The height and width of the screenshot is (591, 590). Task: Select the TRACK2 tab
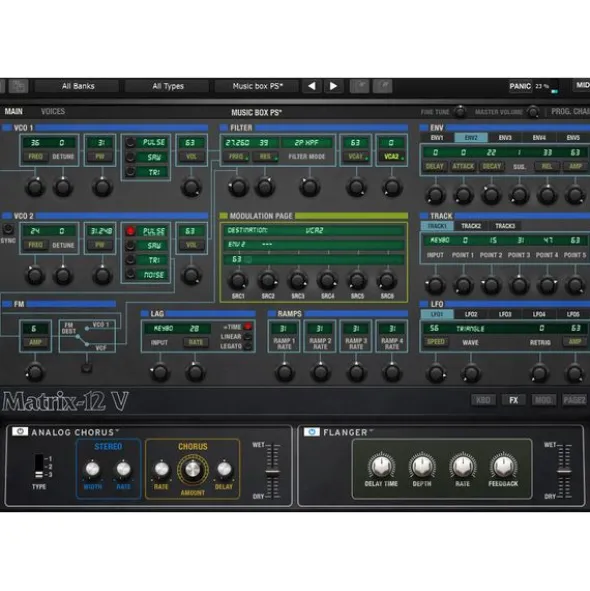tap(471, 226)
